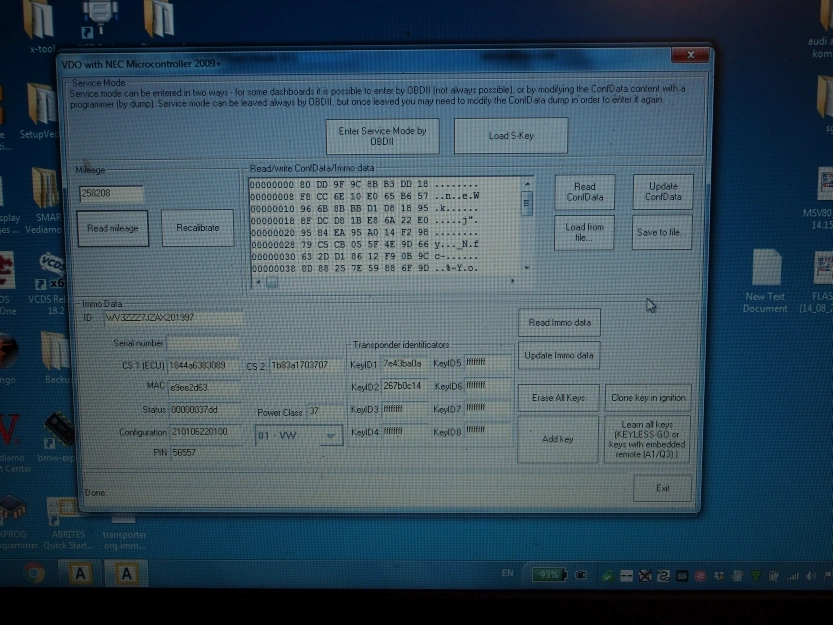Open the transporter org imm file icon
Screen dimensions: 833x625
124,531
